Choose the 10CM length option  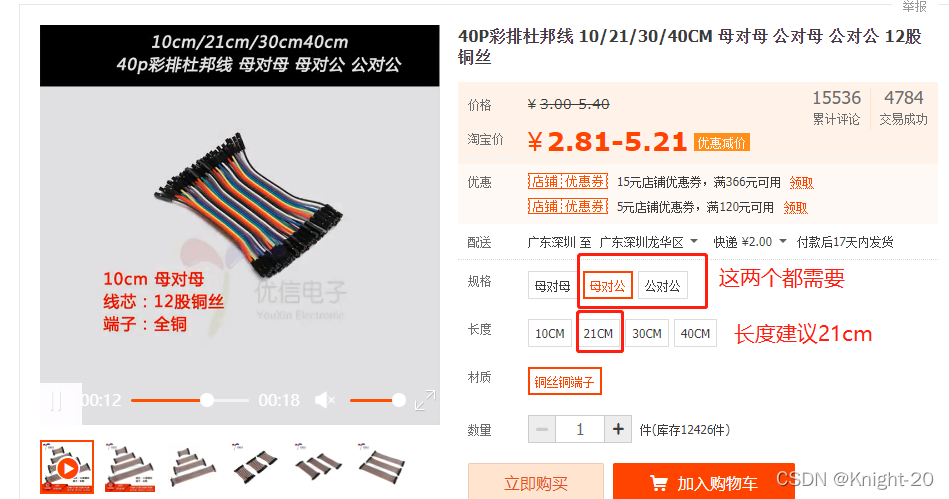point(550,333)
